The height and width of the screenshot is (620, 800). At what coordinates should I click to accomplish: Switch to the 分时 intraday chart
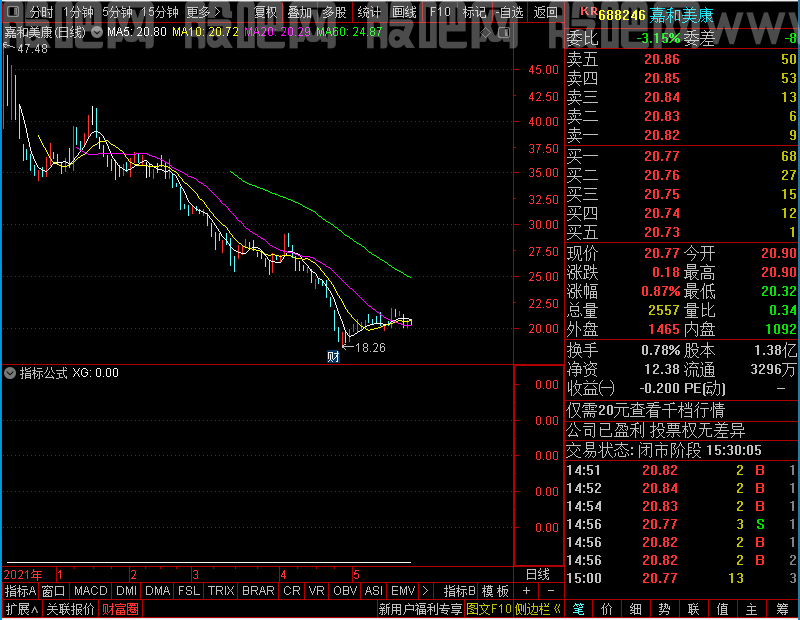[41, 12]
